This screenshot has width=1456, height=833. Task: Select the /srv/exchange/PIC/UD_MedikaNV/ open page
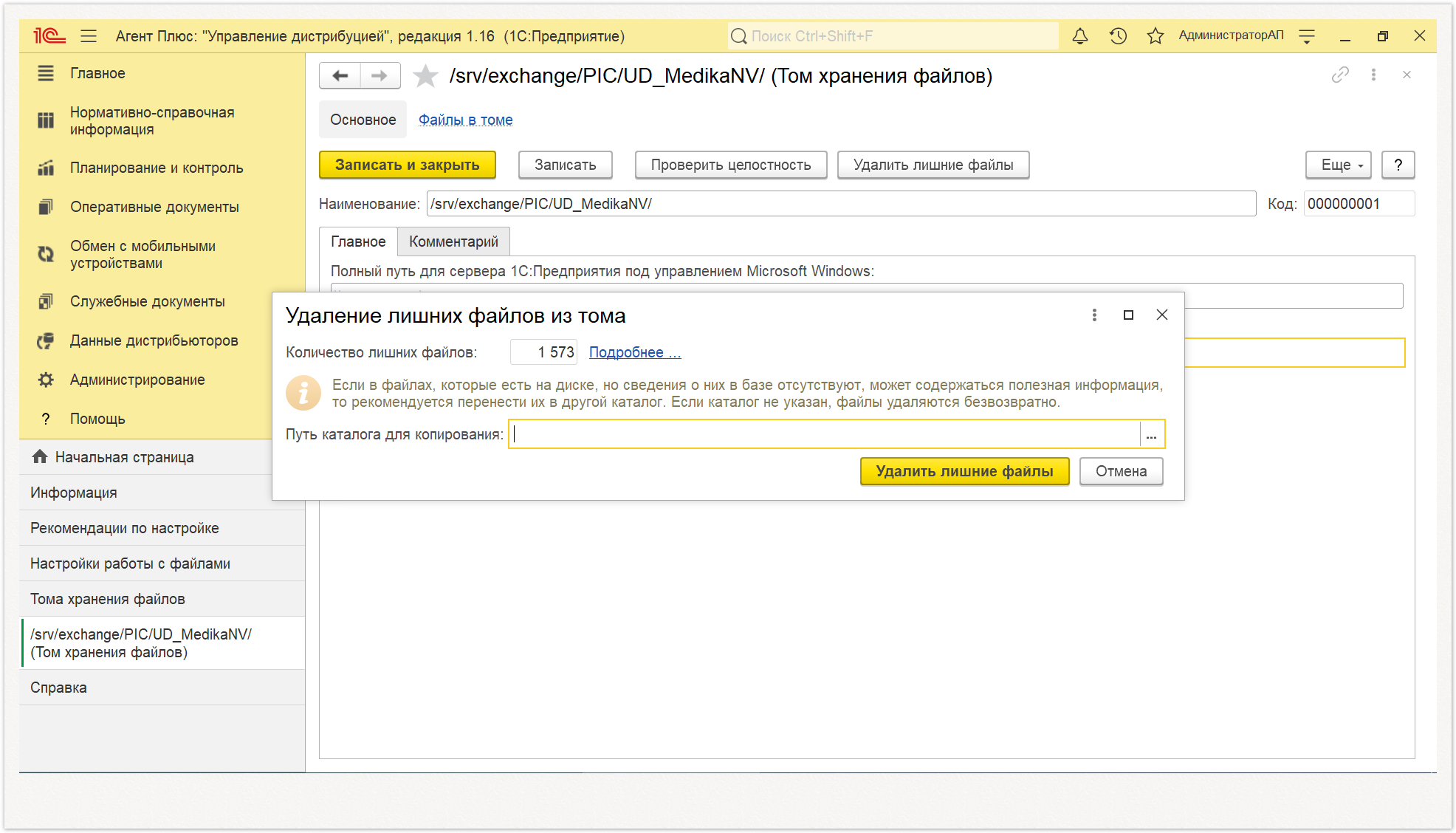click(x=162, y=643)
